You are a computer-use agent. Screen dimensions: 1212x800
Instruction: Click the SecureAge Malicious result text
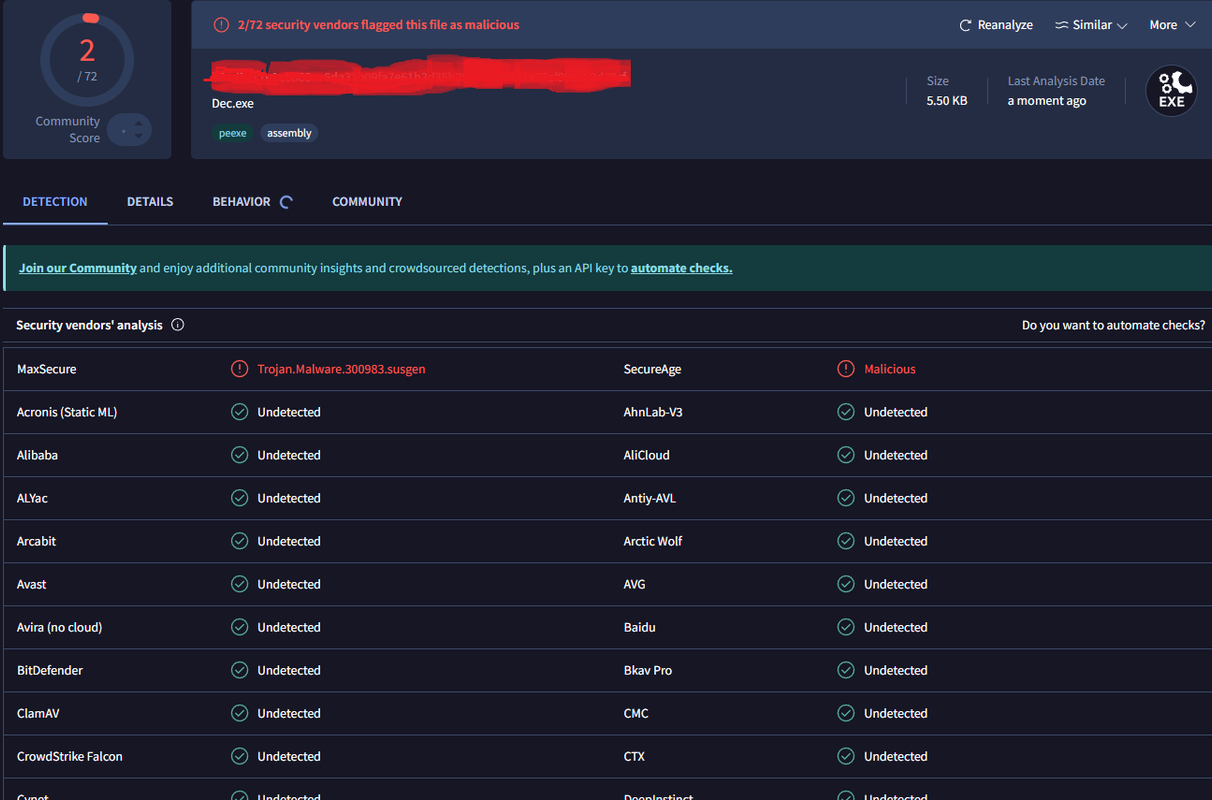[890, 369]
